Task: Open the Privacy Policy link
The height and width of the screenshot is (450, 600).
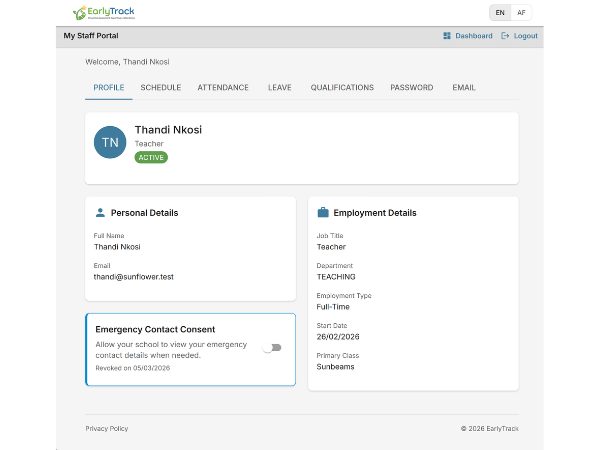Action: [x=107, y=429]
